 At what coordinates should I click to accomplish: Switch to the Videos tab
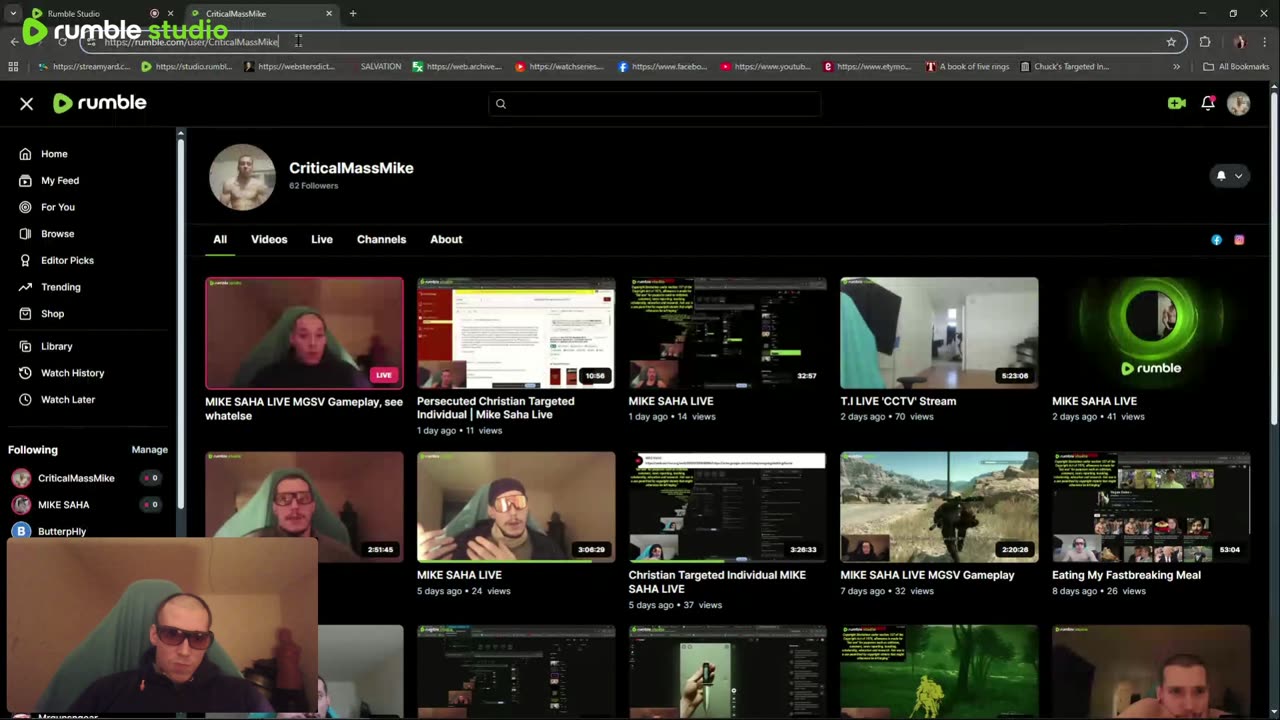coord(269,240)
